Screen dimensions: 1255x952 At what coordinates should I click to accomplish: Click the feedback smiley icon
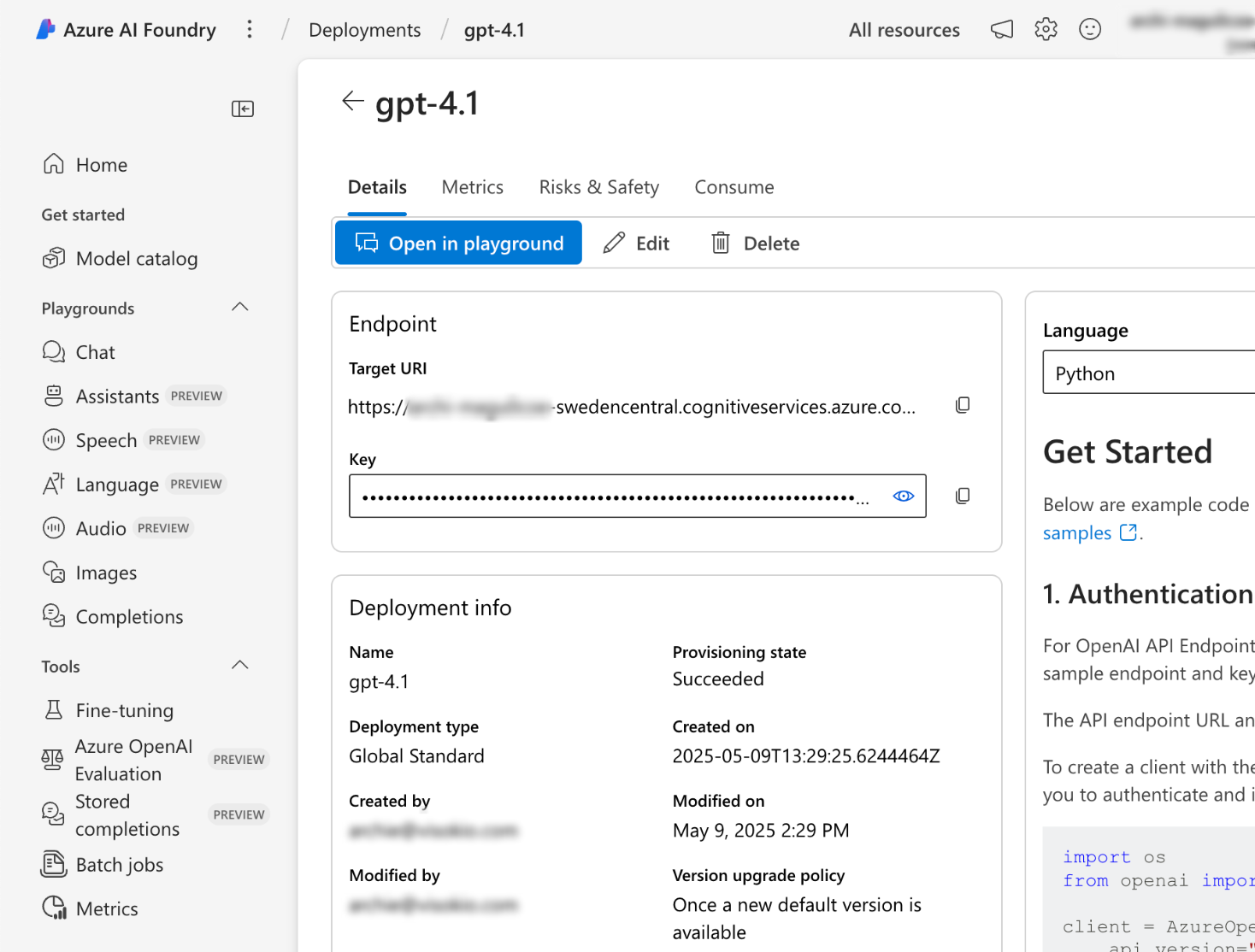pos(1090,30)
